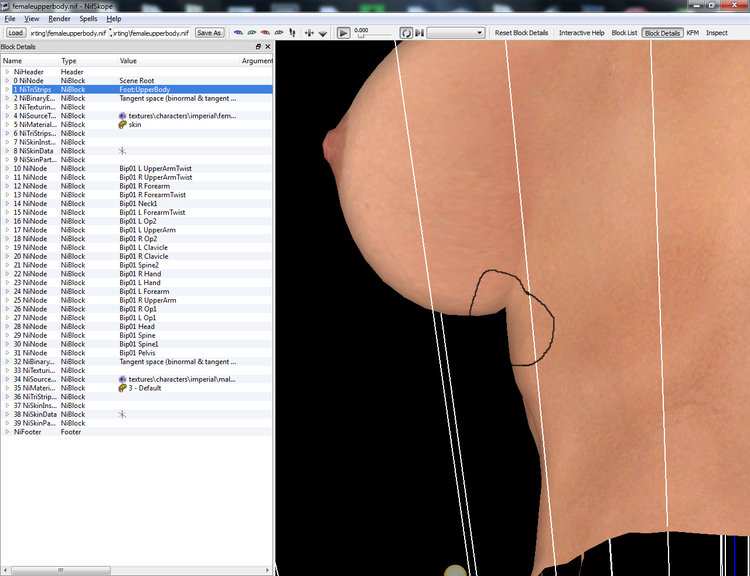Image resolution: width=750 pixels, height=576 pixels.
Task: Start animation with the Play button
Action: [343, 33]
